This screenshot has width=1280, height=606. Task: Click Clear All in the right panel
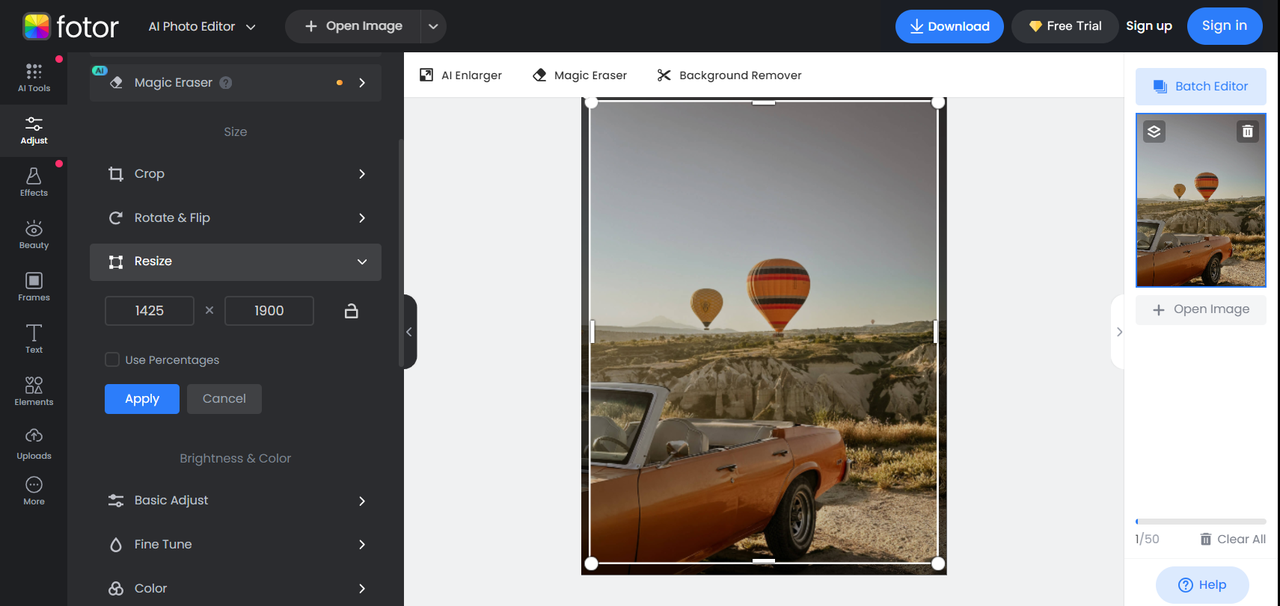pos(1233,539)
